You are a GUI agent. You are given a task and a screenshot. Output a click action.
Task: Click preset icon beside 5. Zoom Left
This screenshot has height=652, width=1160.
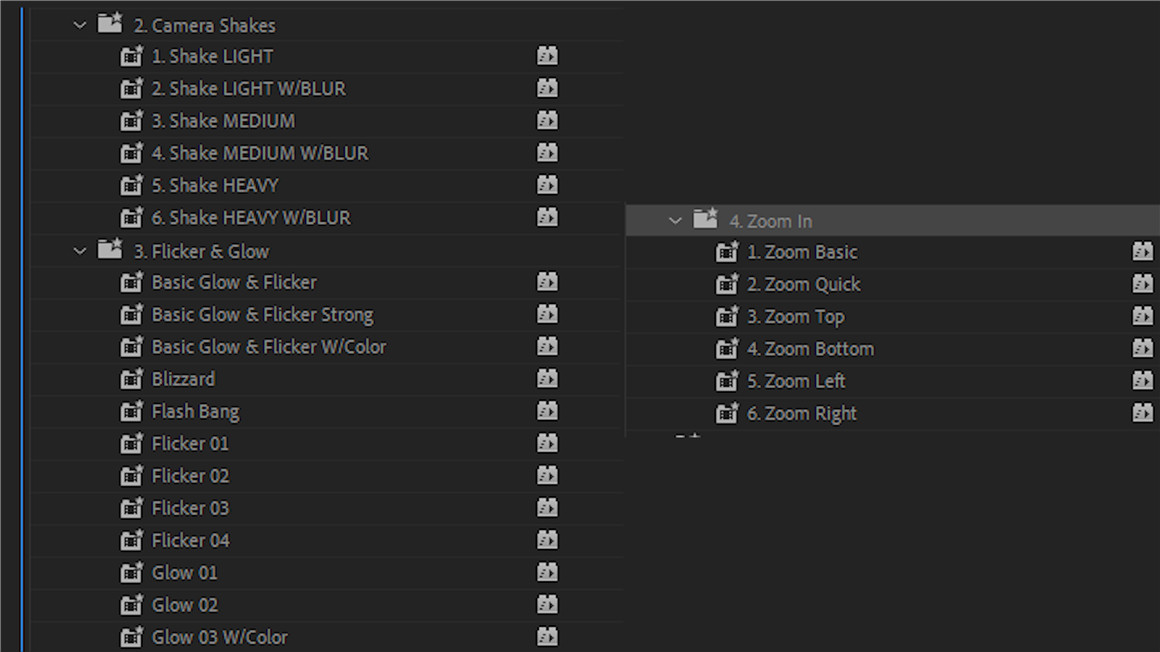(x=726, y=381)
